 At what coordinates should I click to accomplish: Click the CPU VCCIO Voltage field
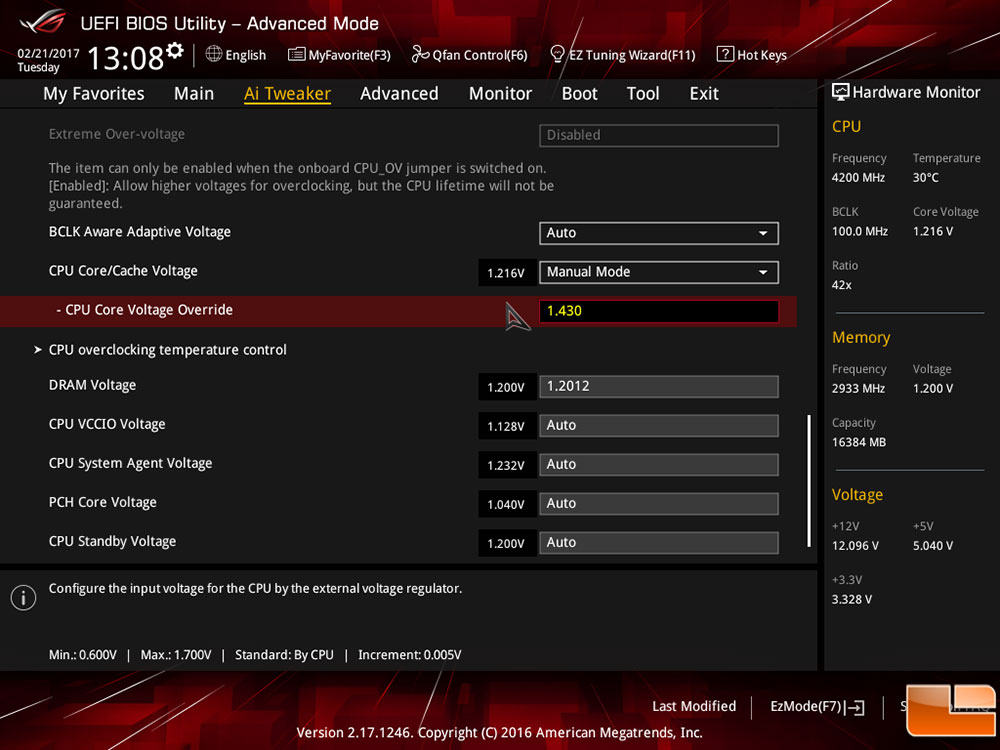[x=659, y=425]
